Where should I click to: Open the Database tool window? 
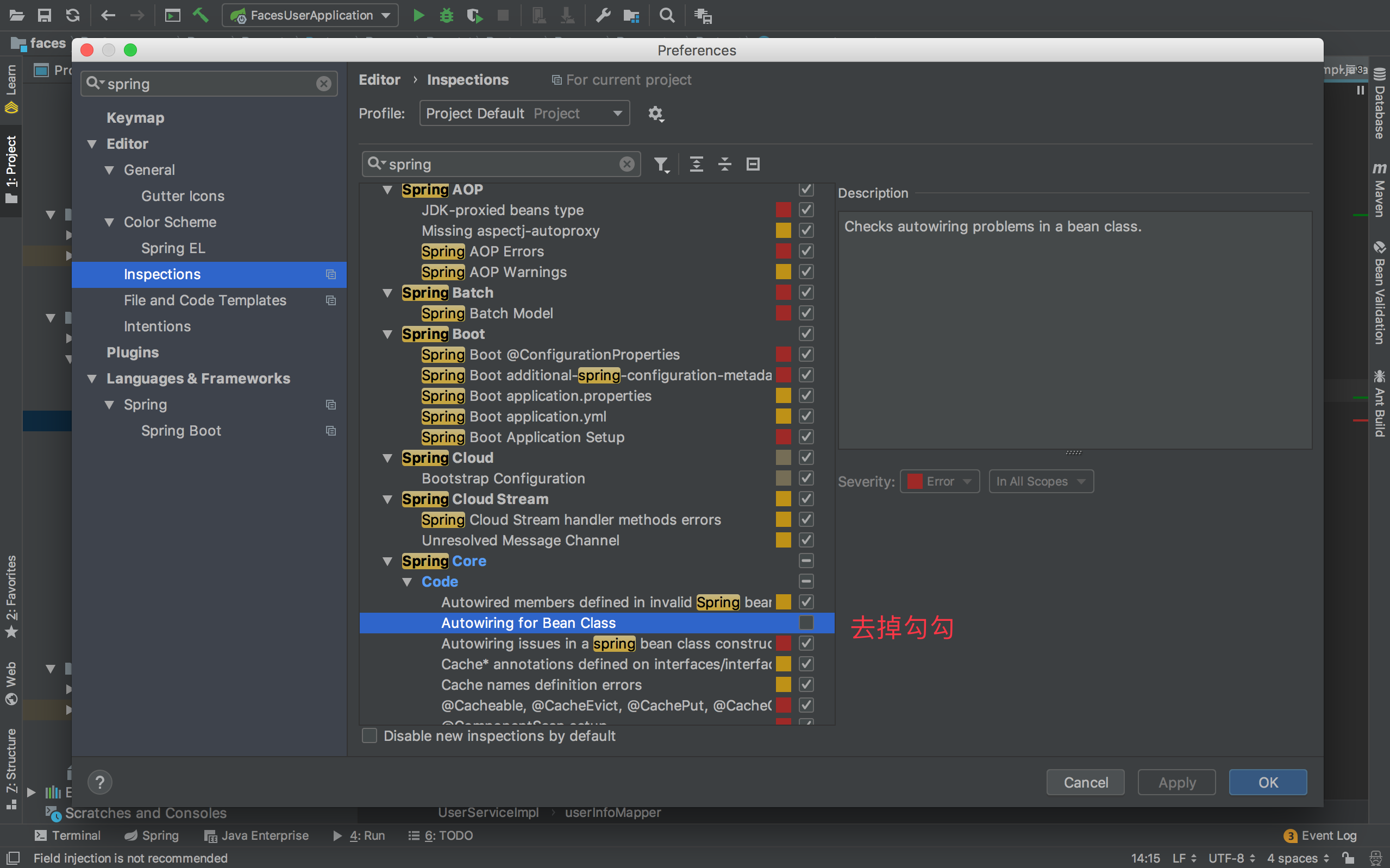click(x=1380, y=106)
